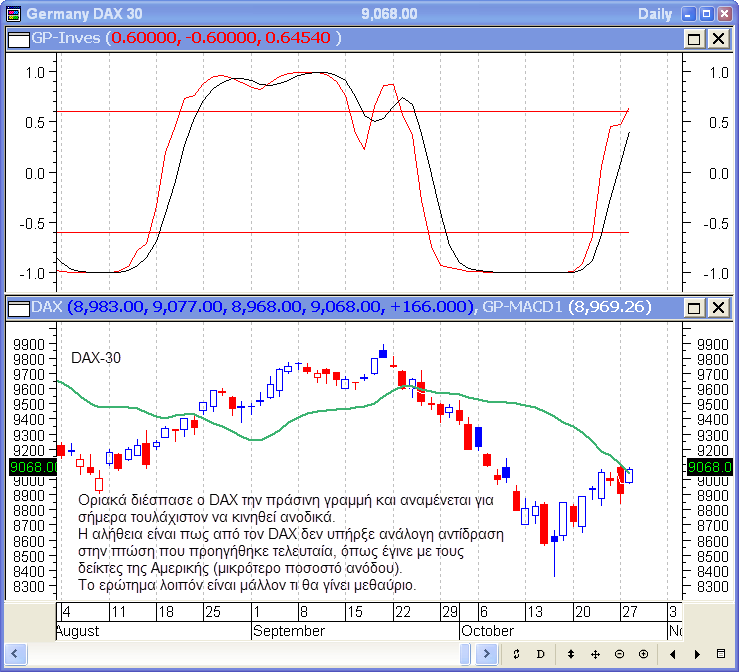Click the scrollbar's right chevron button
The image size is (739, 672).
pyautogui.click(x=486, y=653)
